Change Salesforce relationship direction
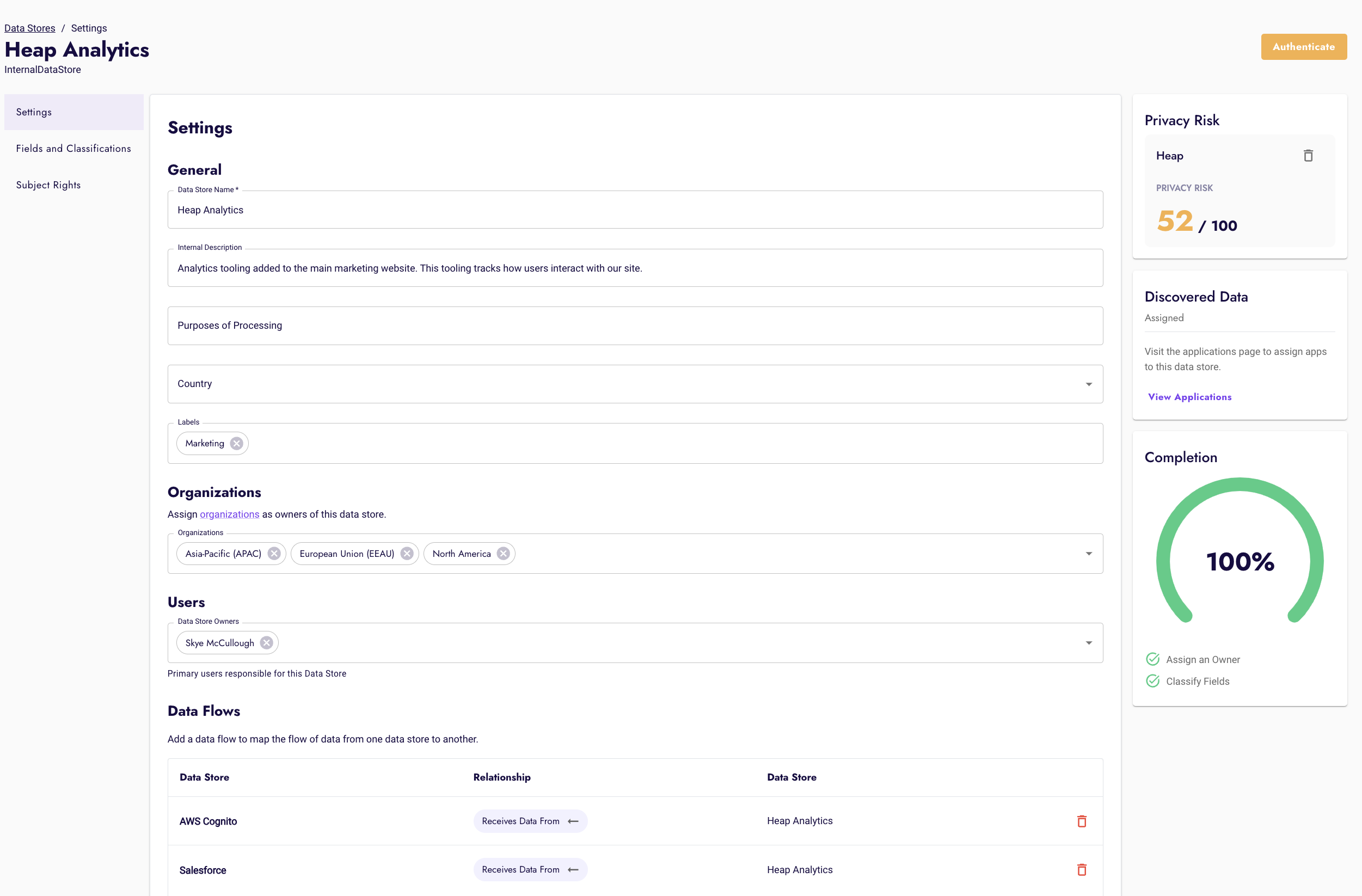This screenshot has width=1362, height=896. click(530, 870)
